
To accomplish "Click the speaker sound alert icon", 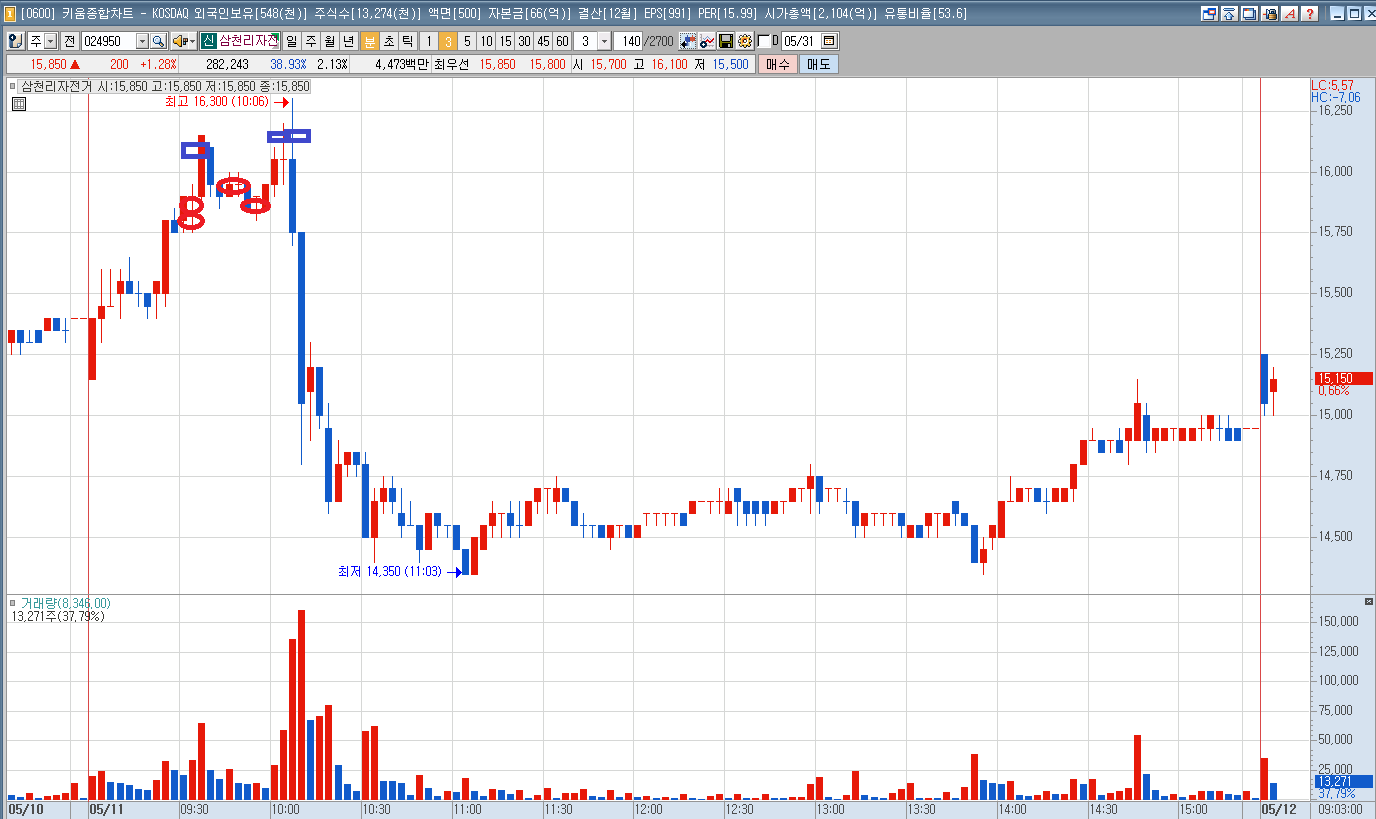I will click(179, 41).
